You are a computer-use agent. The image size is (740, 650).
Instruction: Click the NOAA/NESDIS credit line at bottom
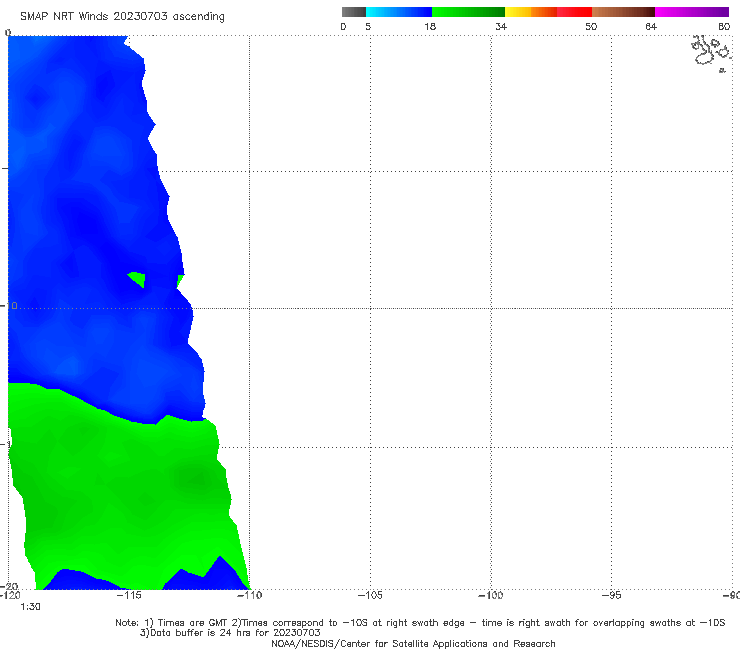(413, 644)
